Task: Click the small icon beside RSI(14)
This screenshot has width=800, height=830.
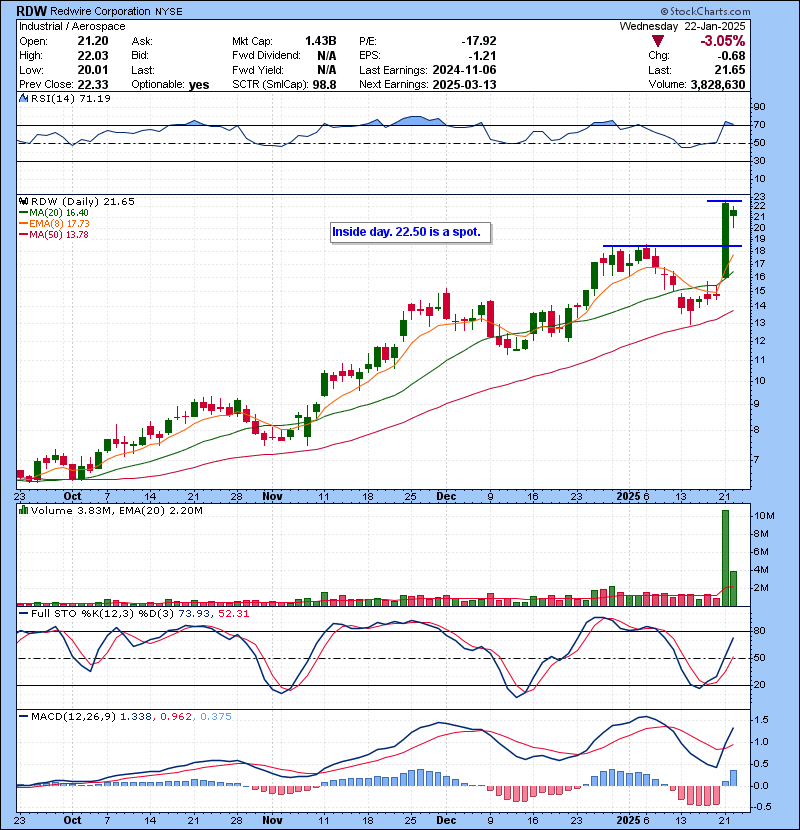Action: [23, 98]
